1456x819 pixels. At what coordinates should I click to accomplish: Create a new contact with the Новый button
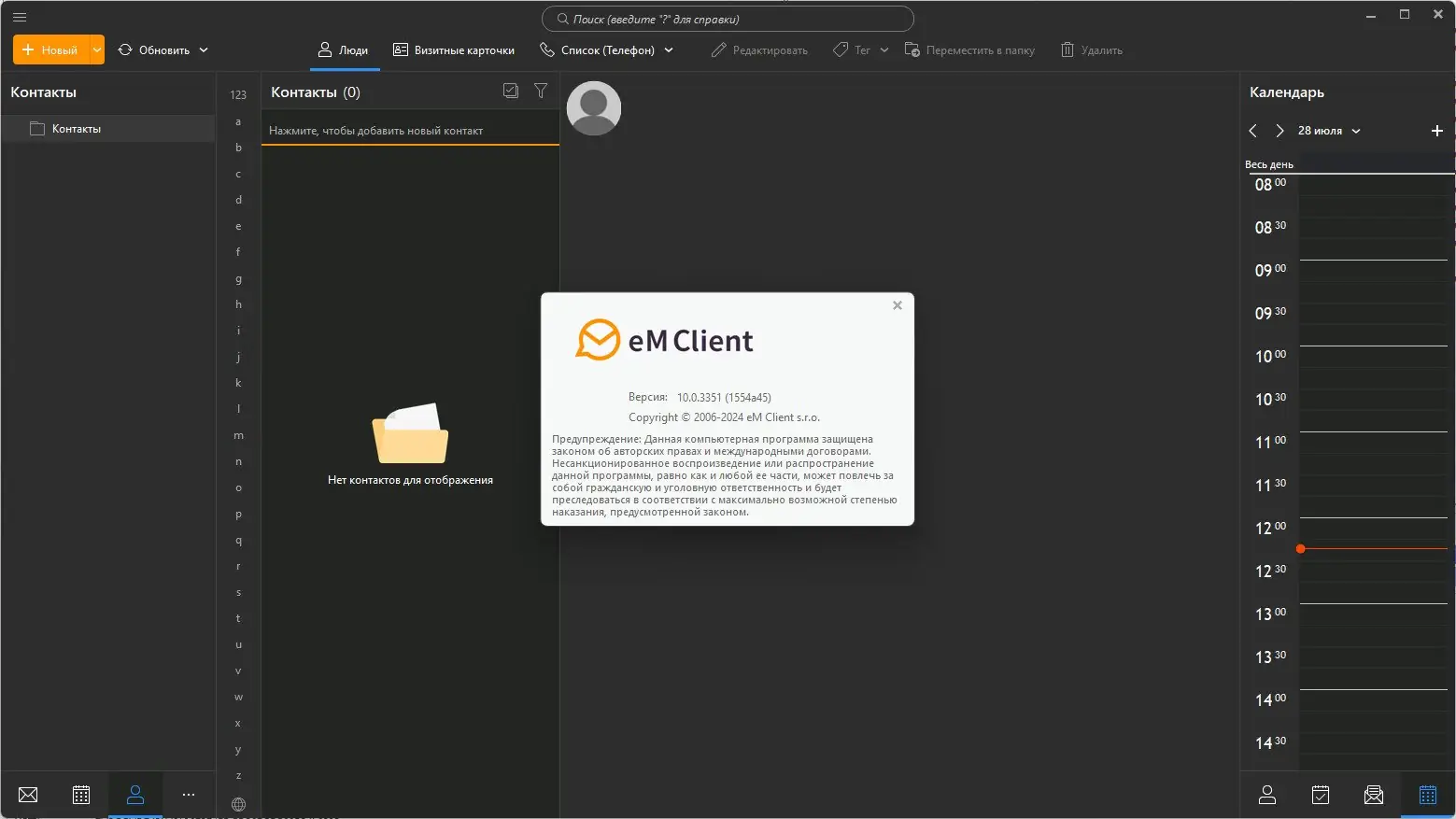pos(51,50)
